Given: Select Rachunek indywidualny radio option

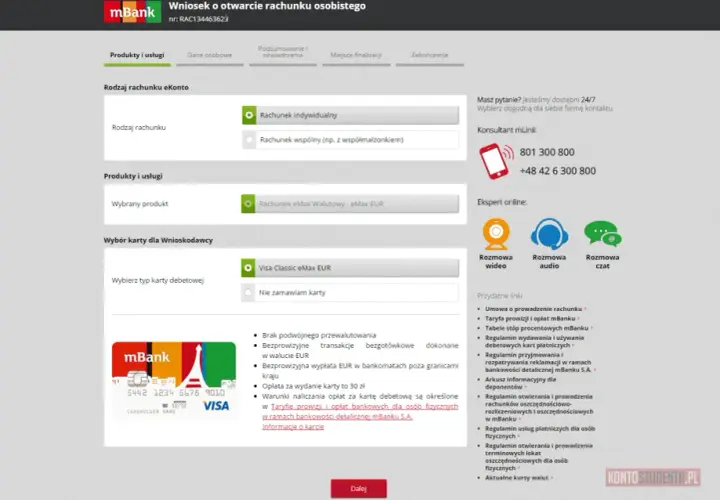Looking at the screenshot, I should tap(350, 115).
